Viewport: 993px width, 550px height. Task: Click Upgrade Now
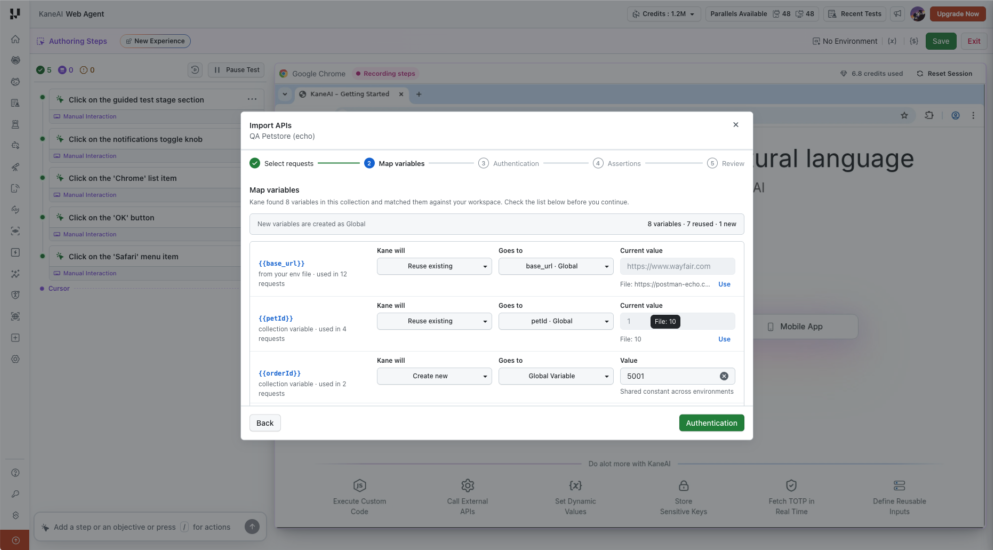coord(958,13)
